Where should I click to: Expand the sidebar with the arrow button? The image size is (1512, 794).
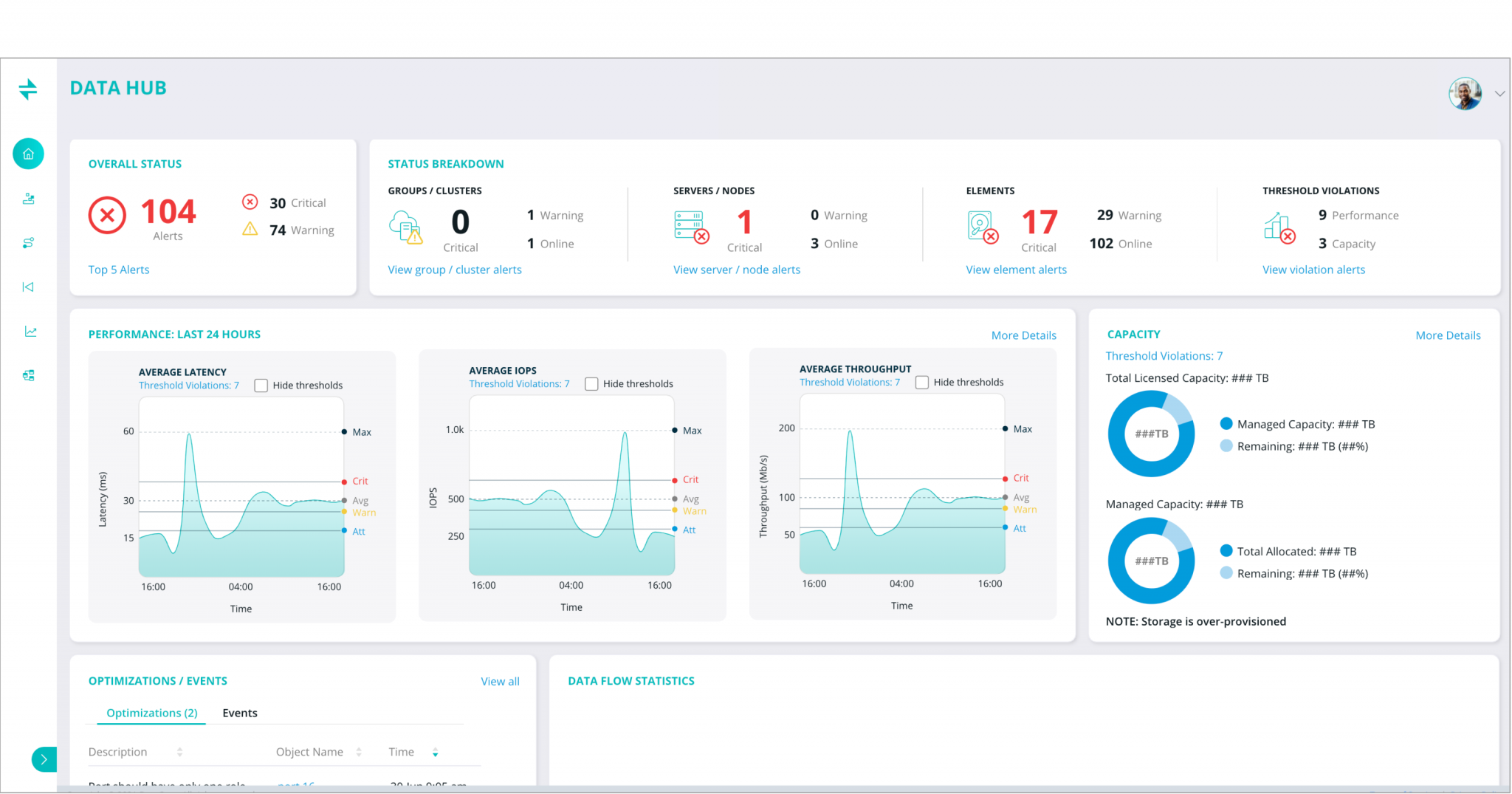click(x=44, y=759)
